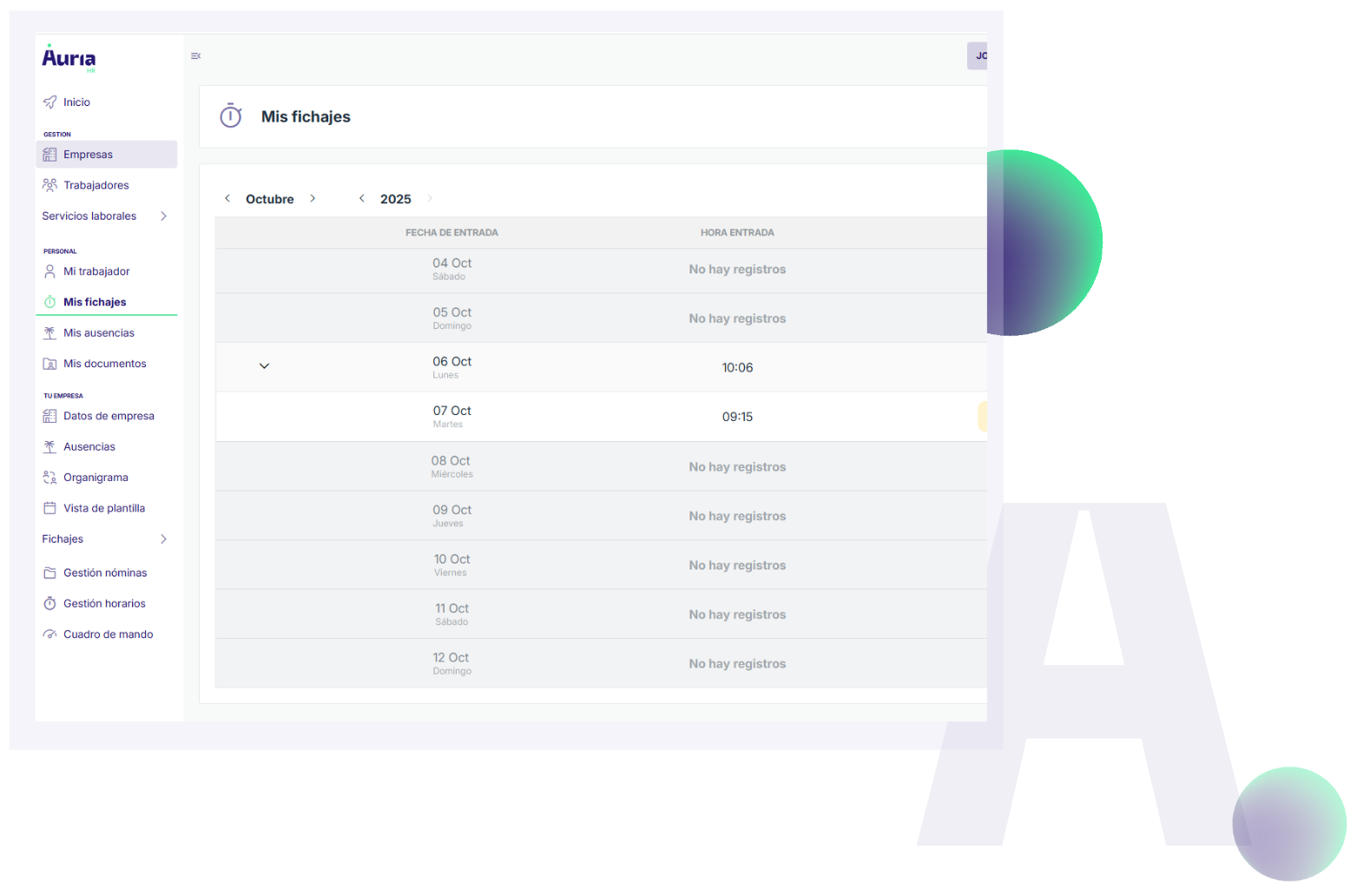
Task: Go to previous year before 2025
Action: (x=362, y=199)
